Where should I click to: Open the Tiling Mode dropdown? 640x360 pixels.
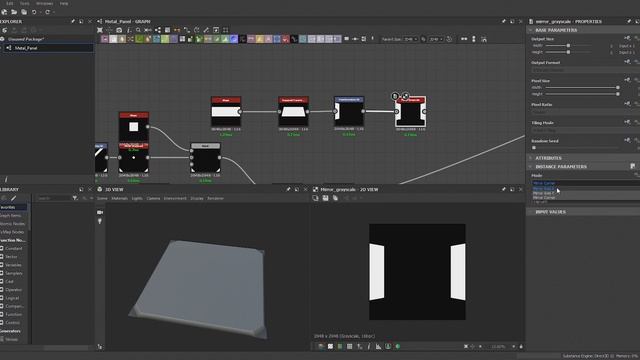click(x=585, y=130)
